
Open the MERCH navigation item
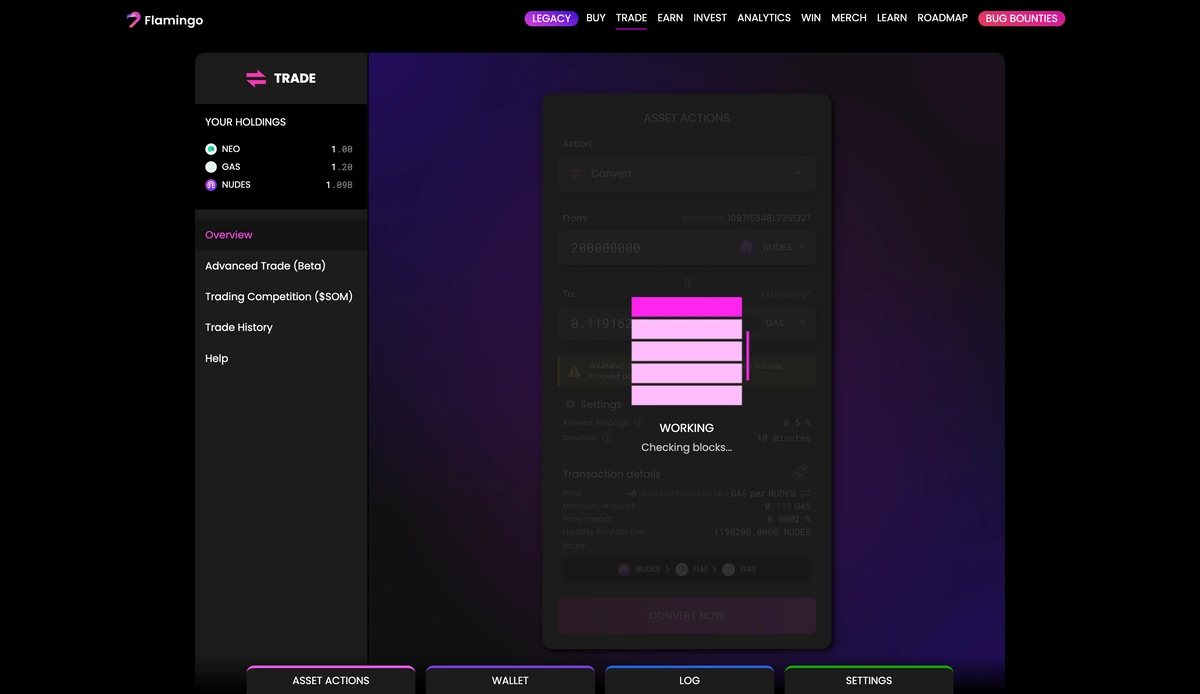tap(849, 18)
